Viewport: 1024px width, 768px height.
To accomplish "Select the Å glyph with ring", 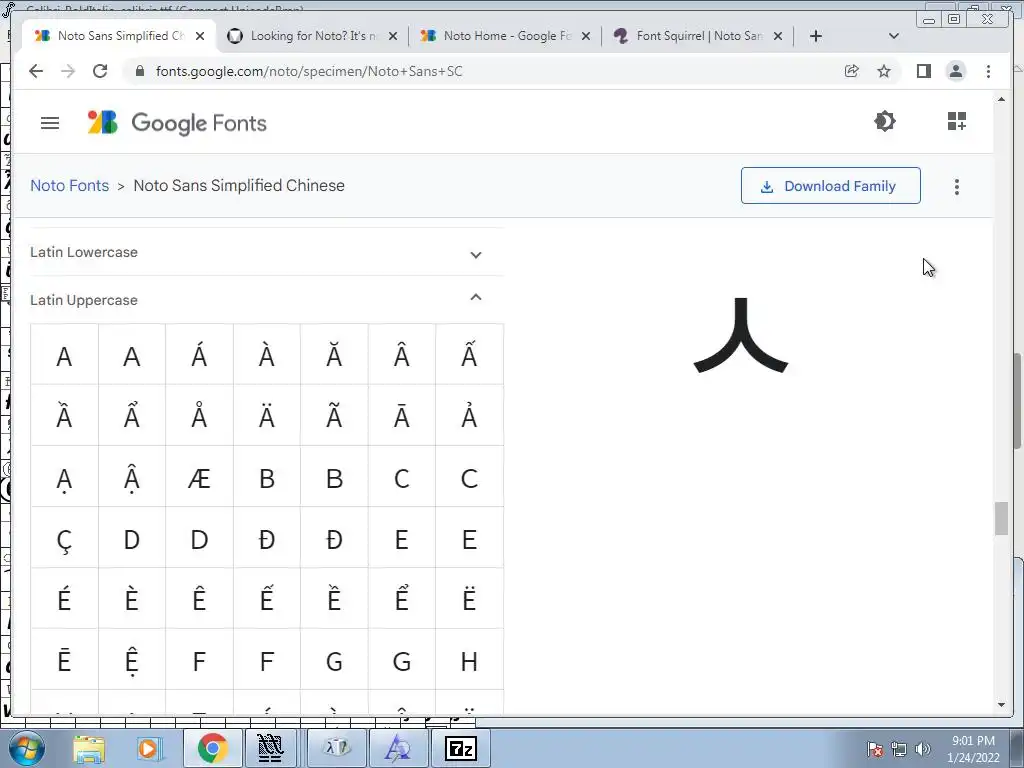I will tap(199, 416).
